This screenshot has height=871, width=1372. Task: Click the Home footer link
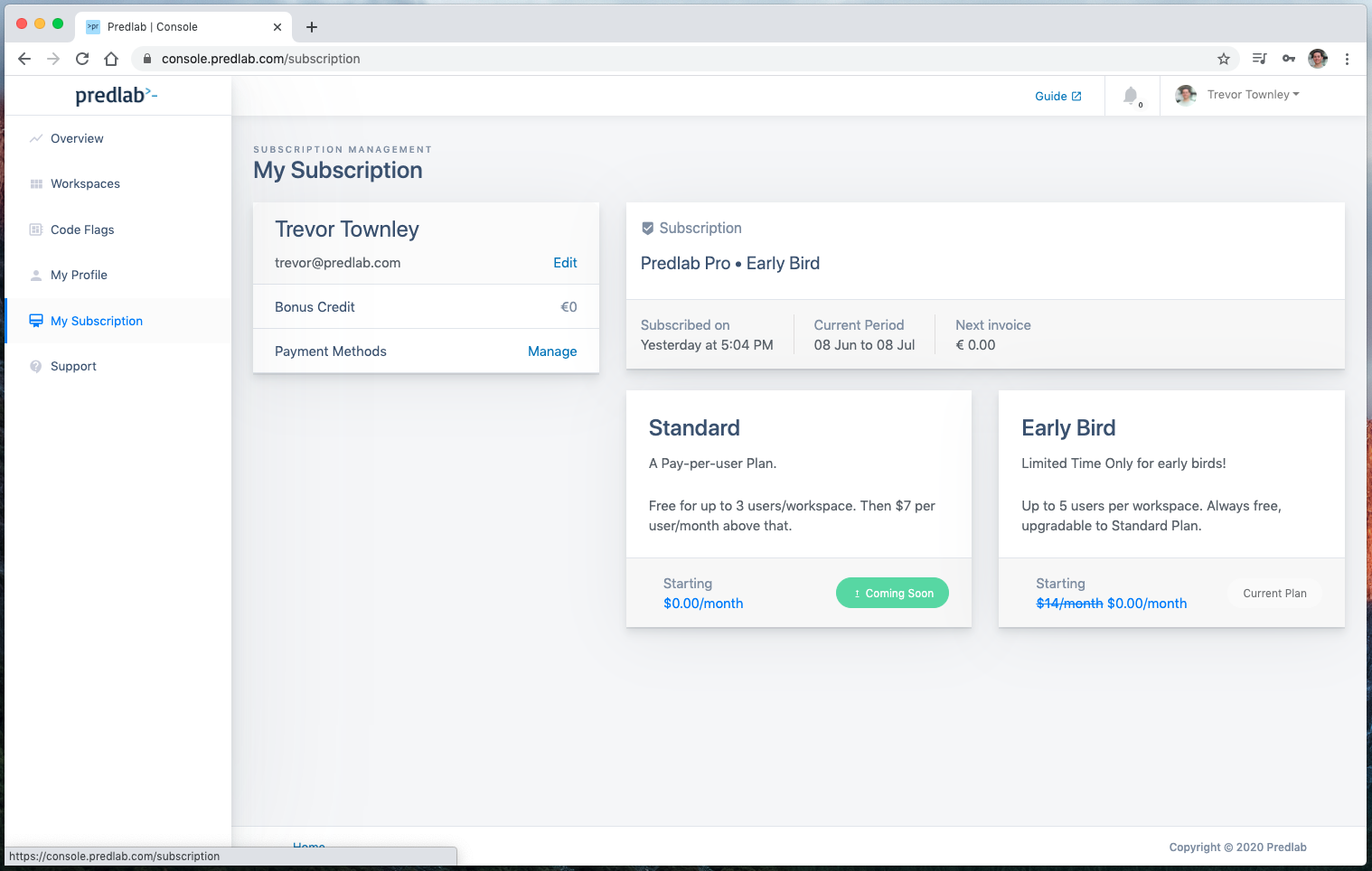(308, 846)
